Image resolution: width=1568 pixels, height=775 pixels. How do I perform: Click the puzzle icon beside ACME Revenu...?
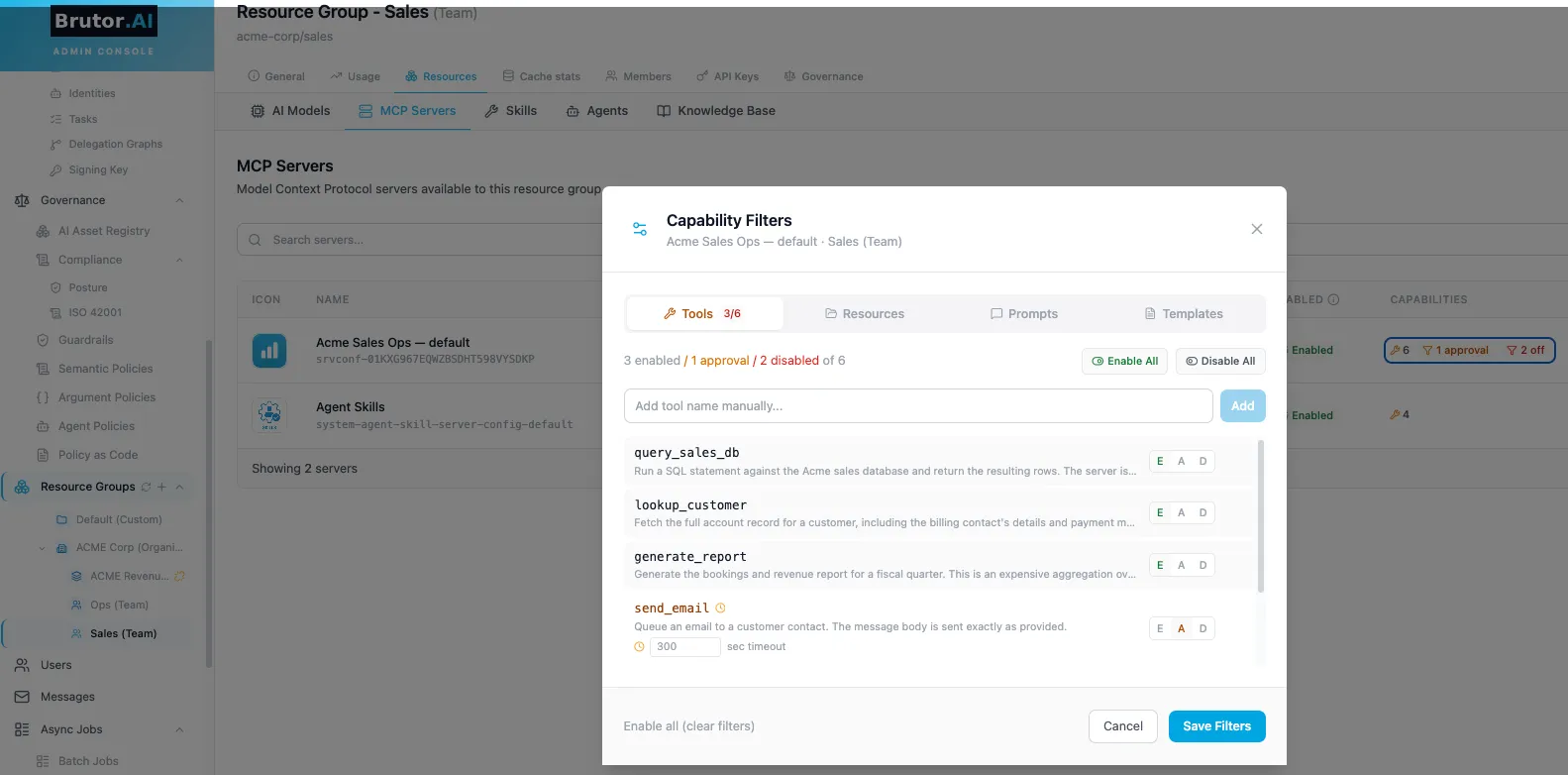tap(179, 576)
